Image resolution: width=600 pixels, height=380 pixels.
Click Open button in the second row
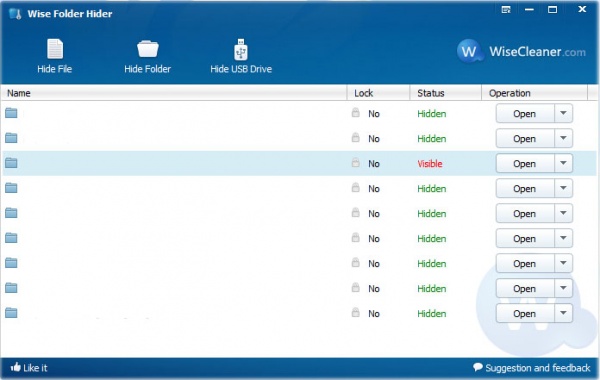click(x=525, y=139)
